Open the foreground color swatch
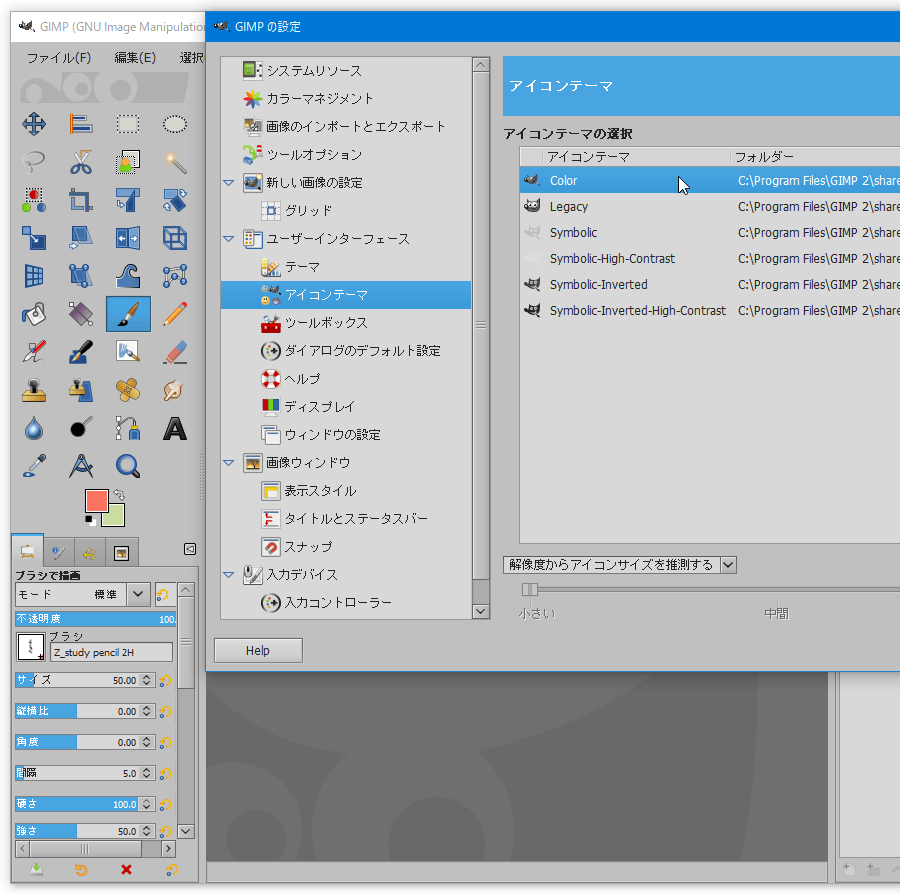 coord(96,501)
